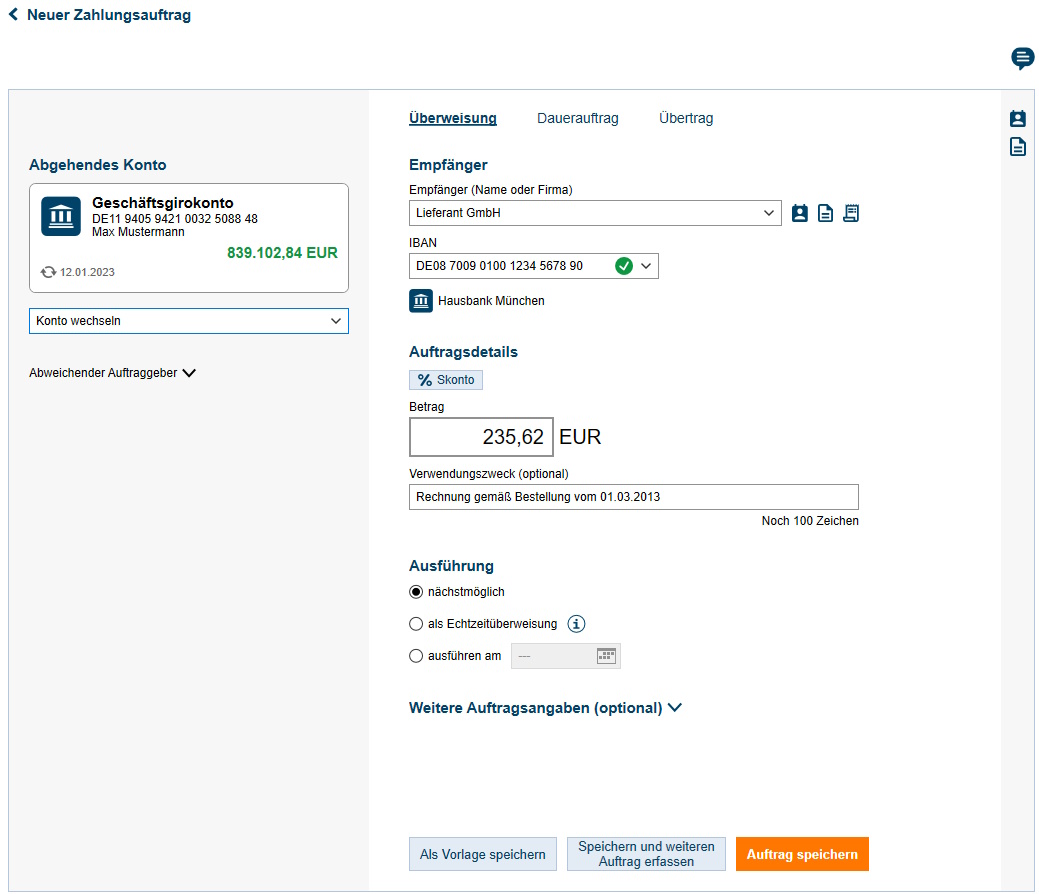Click the Betrag amount input field
This screenshot has height=894, width=1039.
pyautogui.click(x=481, y=437)
